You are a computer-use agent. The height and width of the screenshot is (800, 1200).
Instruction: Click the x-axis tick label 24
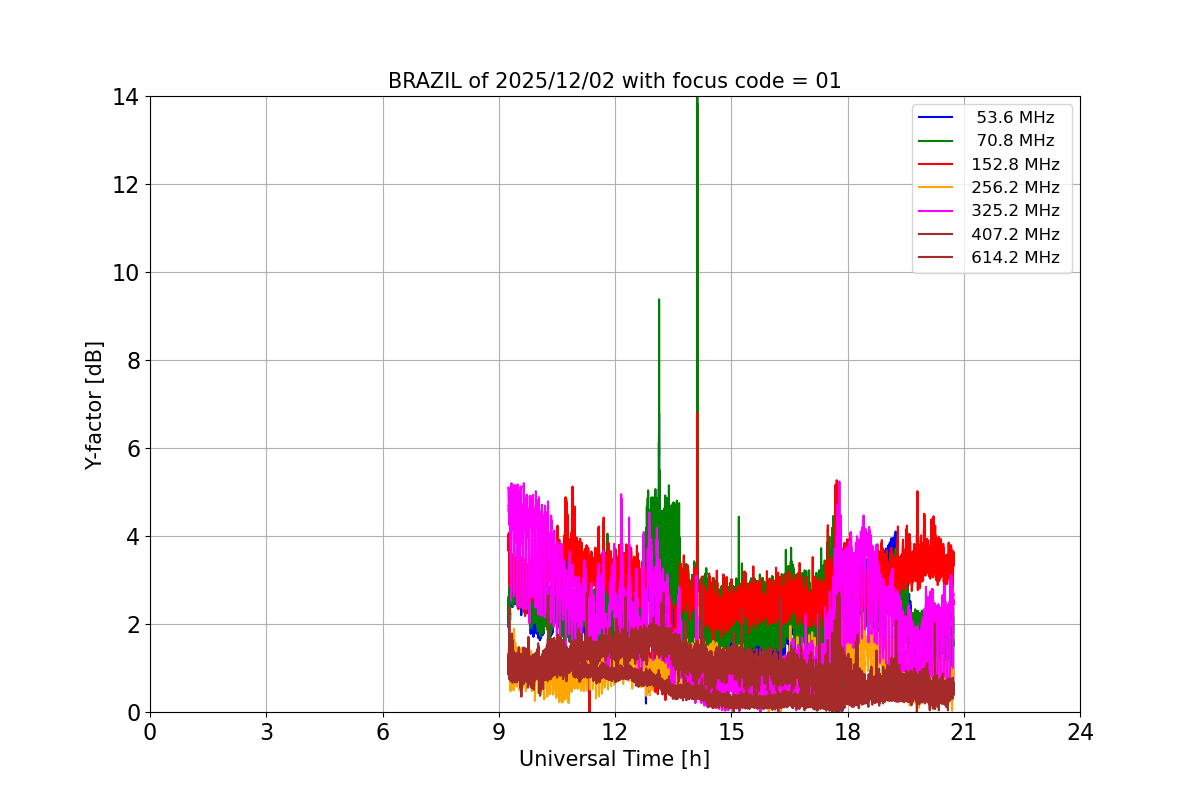pyautogui.click(x=1080, y=732)
